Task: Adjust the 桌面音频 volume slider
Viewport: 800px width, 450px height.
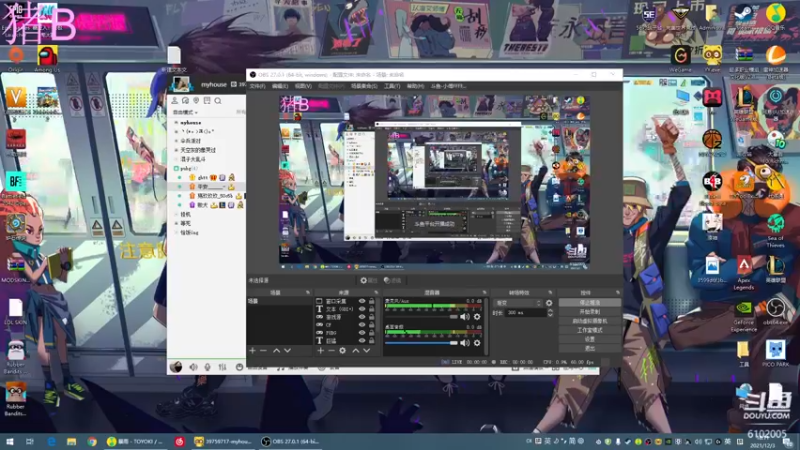Action: pyautogui.click(x=421, y=343)
